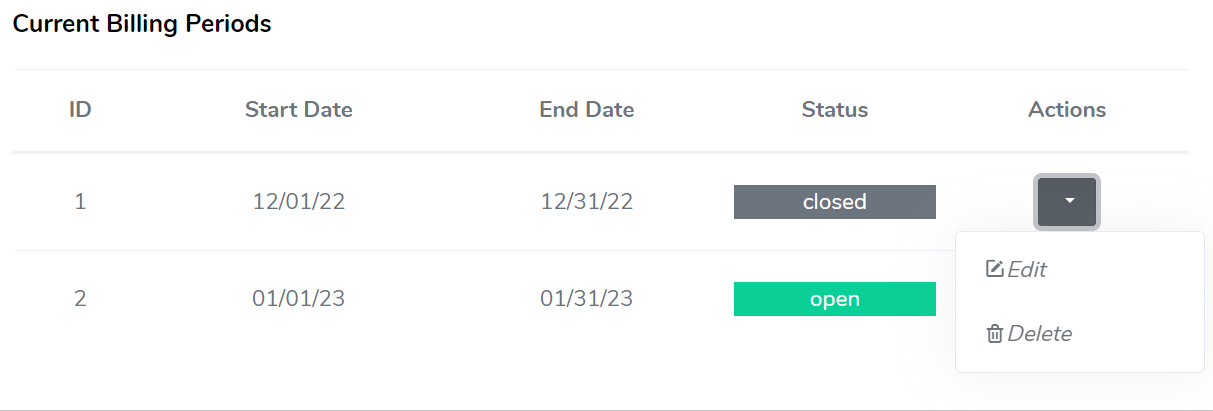Viewport: 1213px width, 411px height.
Task: Click the trash can Delete icon
Action: pyautogui.click(x=994, y=334)
